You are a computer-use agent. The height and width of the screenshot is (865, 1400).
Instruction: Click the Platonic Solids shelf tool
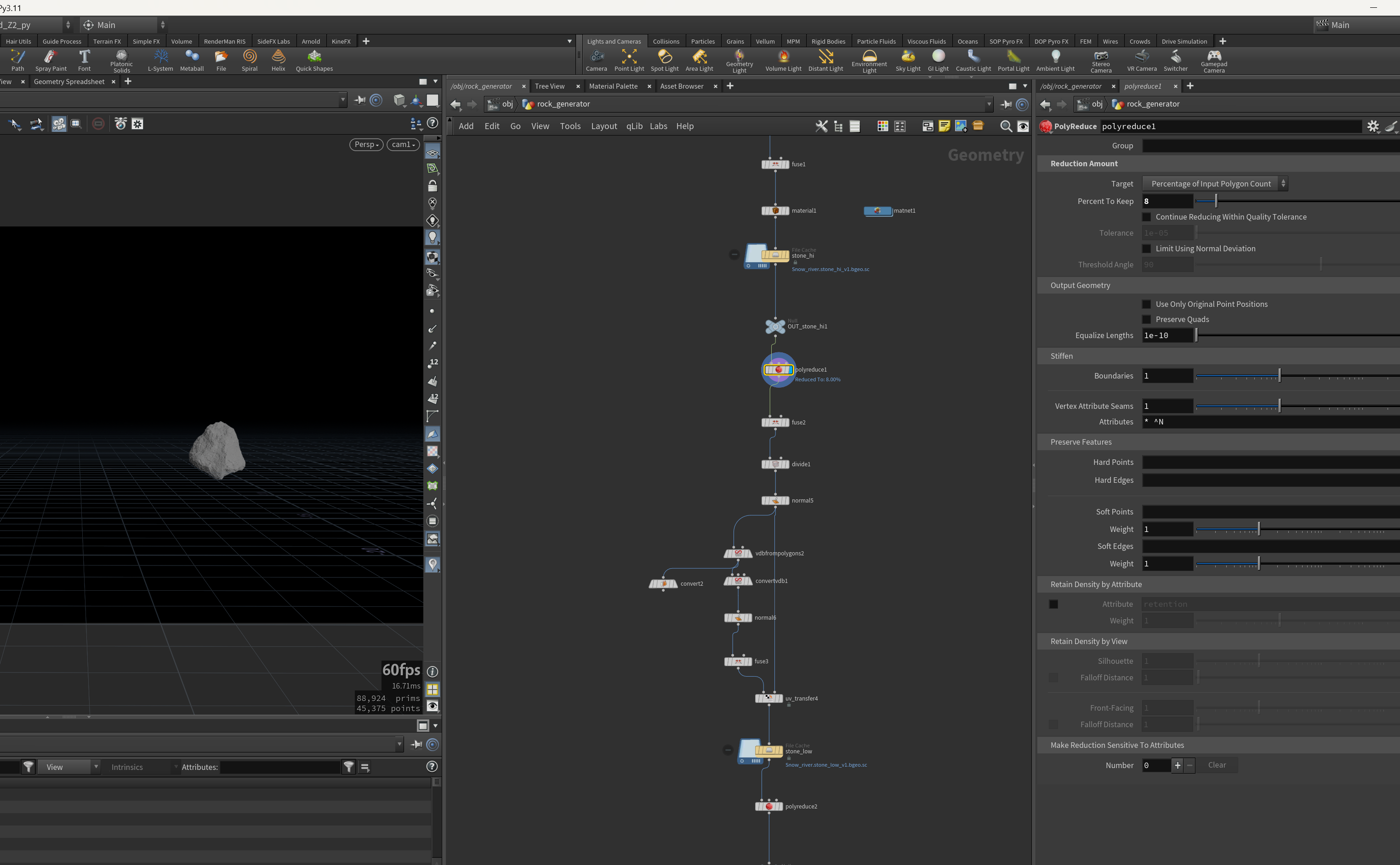(x=121, y=61)
